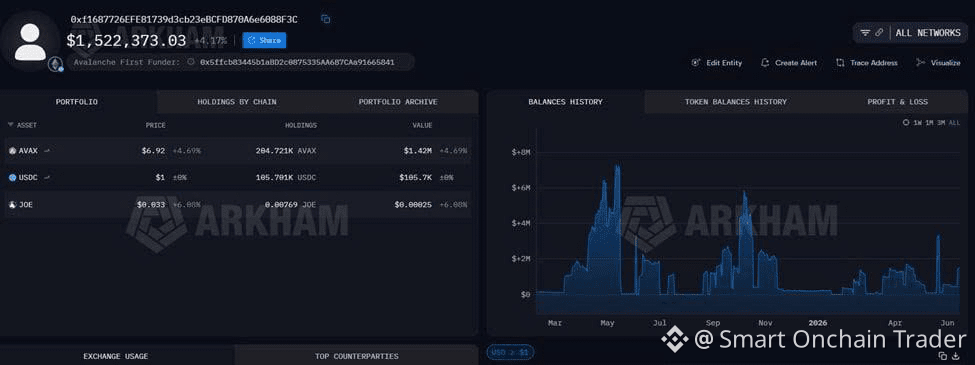Screen dimensions: 975x365
Task: Open the HOLDINGS BY CHAIN tab
Action: click(237, 102)
